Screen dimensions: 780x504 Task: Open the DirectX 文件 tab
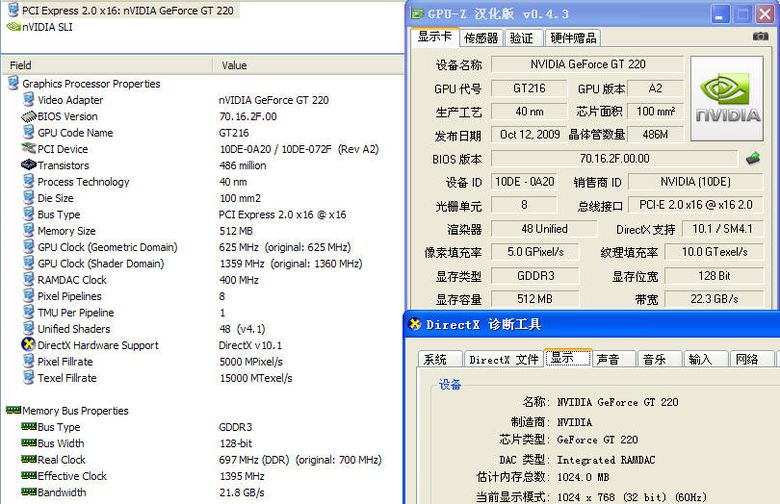(504, 359)
